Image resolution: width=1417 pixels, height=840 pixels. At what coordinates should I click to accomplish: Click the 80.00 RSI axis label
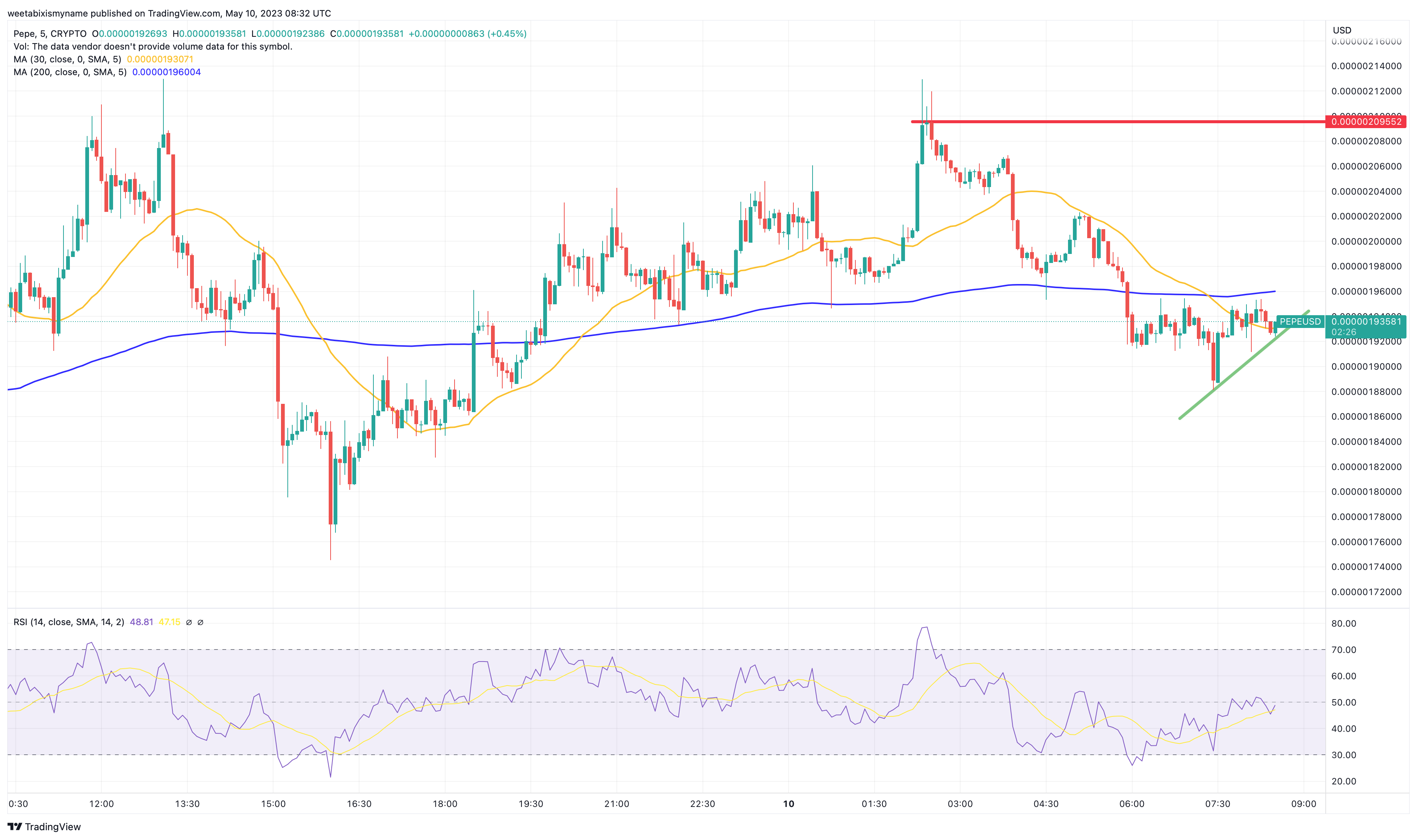pos(1344,624)
